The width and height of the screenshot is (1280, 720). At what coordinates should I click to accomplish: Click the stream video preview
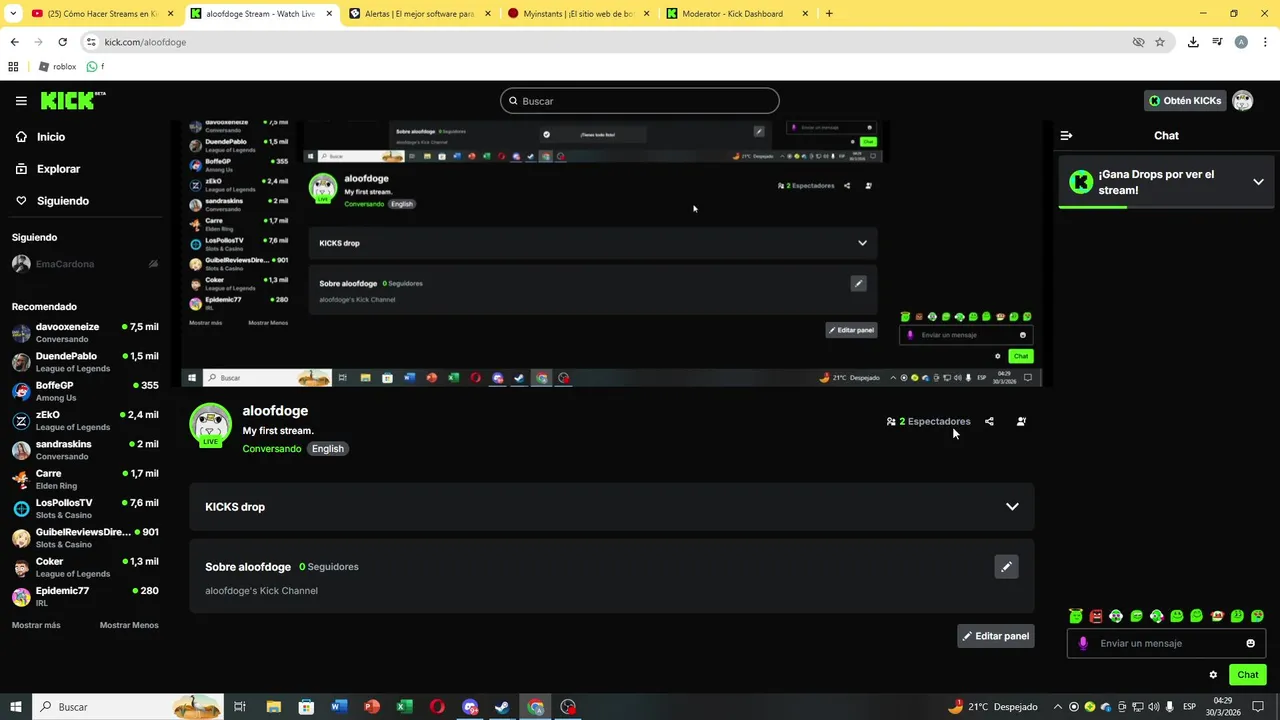point(612,254)
